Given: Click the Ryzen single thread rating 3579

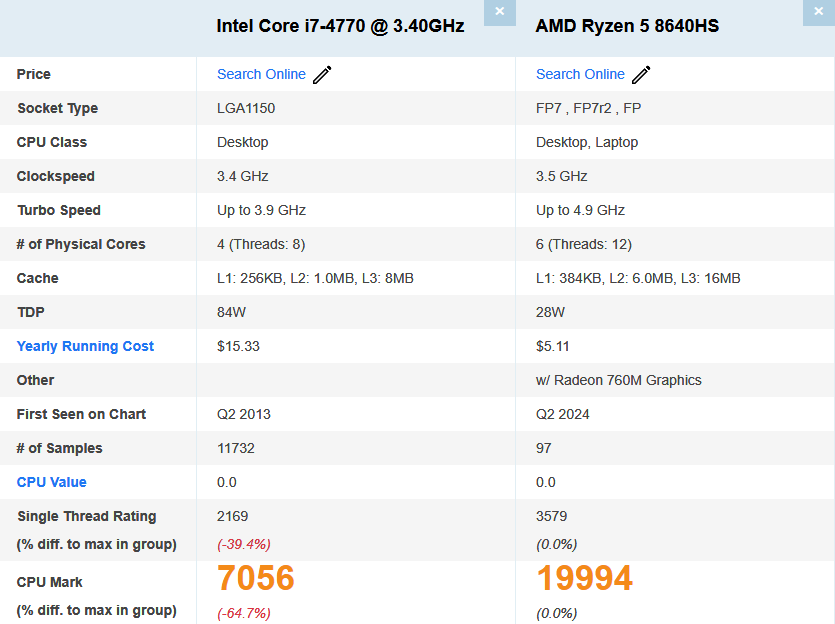Looking at the screenshot, I should tap(551, 516).
